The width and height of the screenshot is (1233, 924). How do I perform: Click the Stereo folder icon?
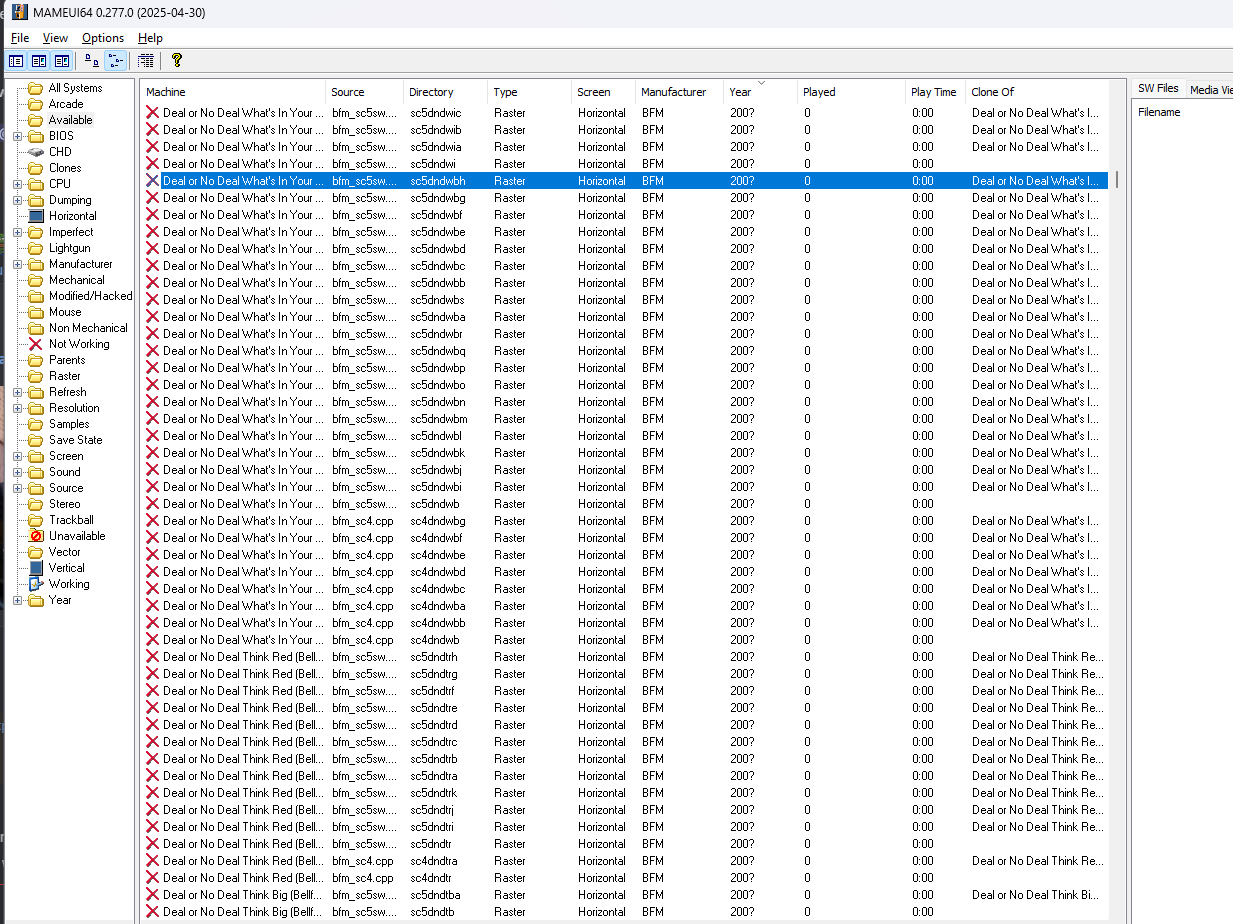35,504
